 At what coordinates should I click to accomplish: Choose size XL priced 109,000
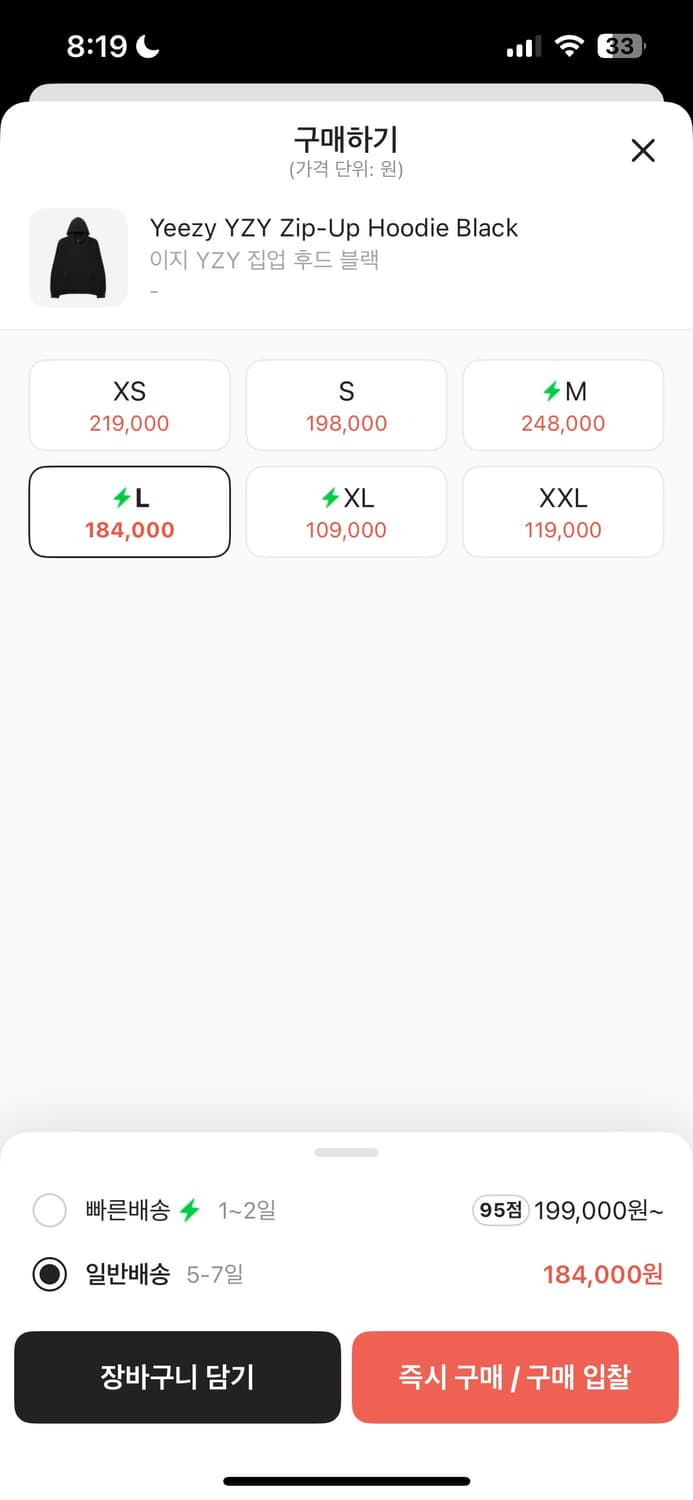click(346, 512)
